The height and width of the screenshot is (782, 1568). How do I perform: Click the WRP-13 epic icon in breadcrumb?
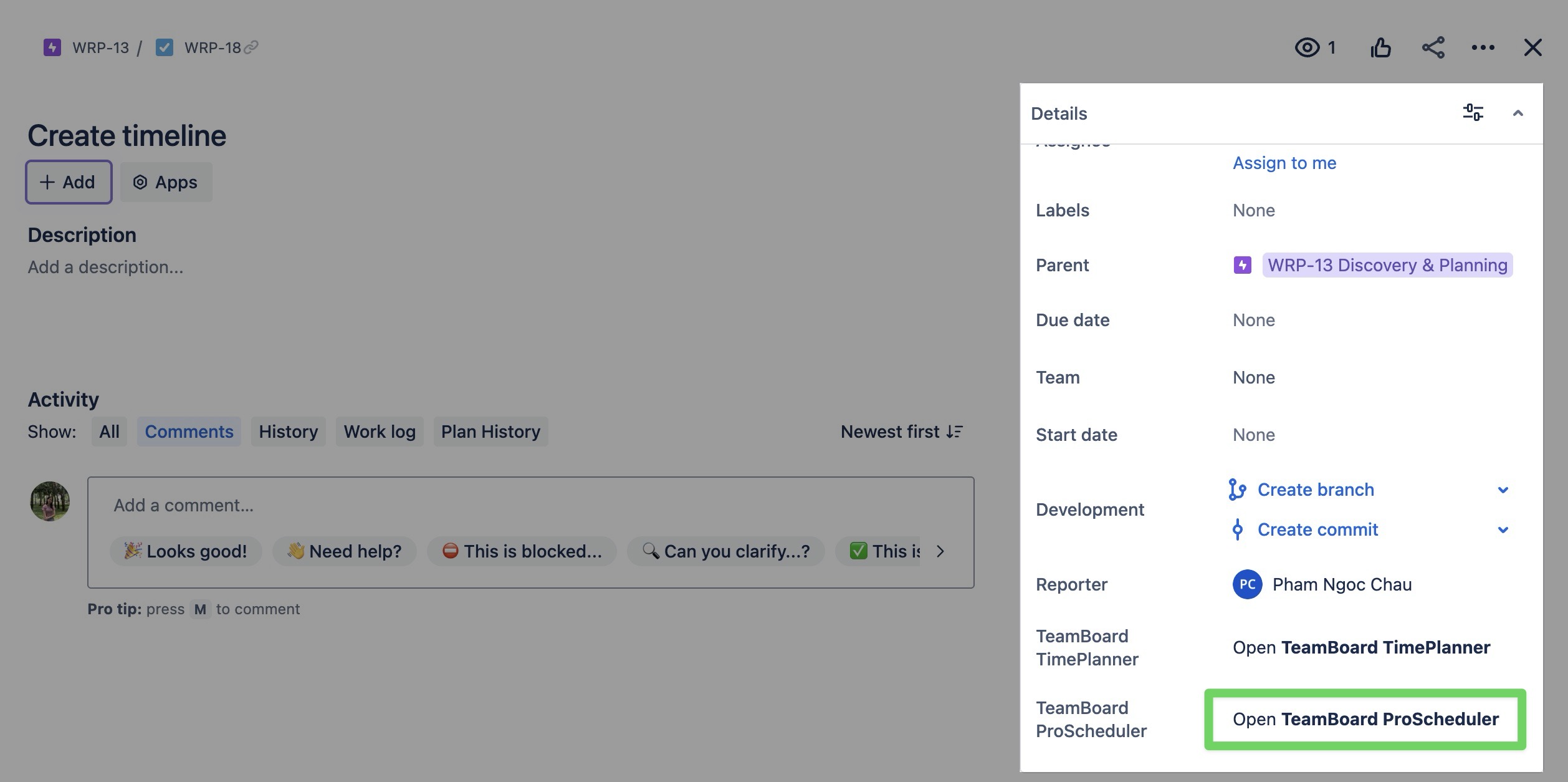[x=52, y=47]
